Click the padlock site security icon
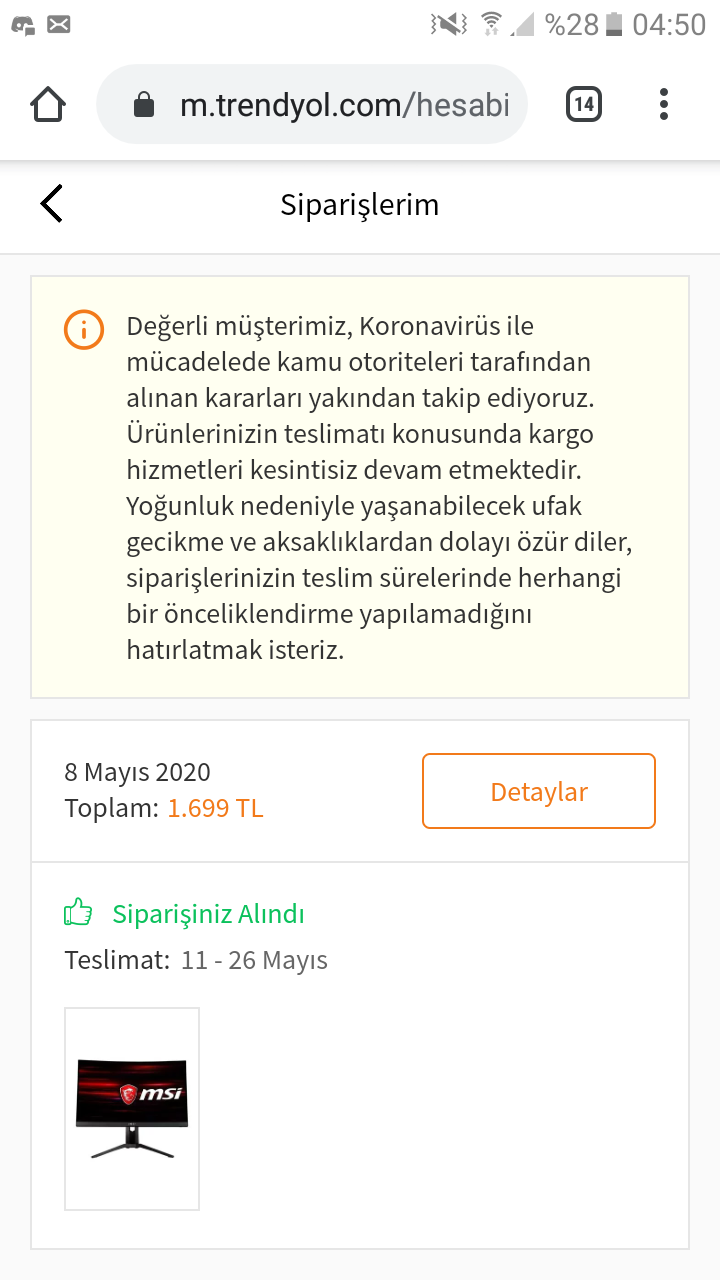This screenshot has height=1280, width=720. (144, 105)
